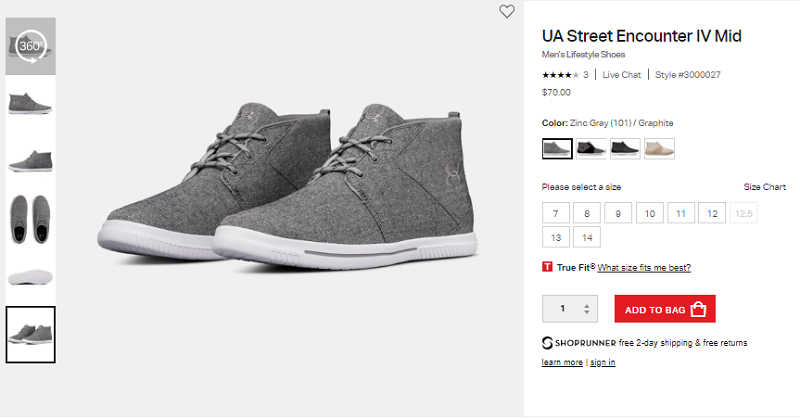Click the shopping bag icon on Add to Bag

(699, 309)
